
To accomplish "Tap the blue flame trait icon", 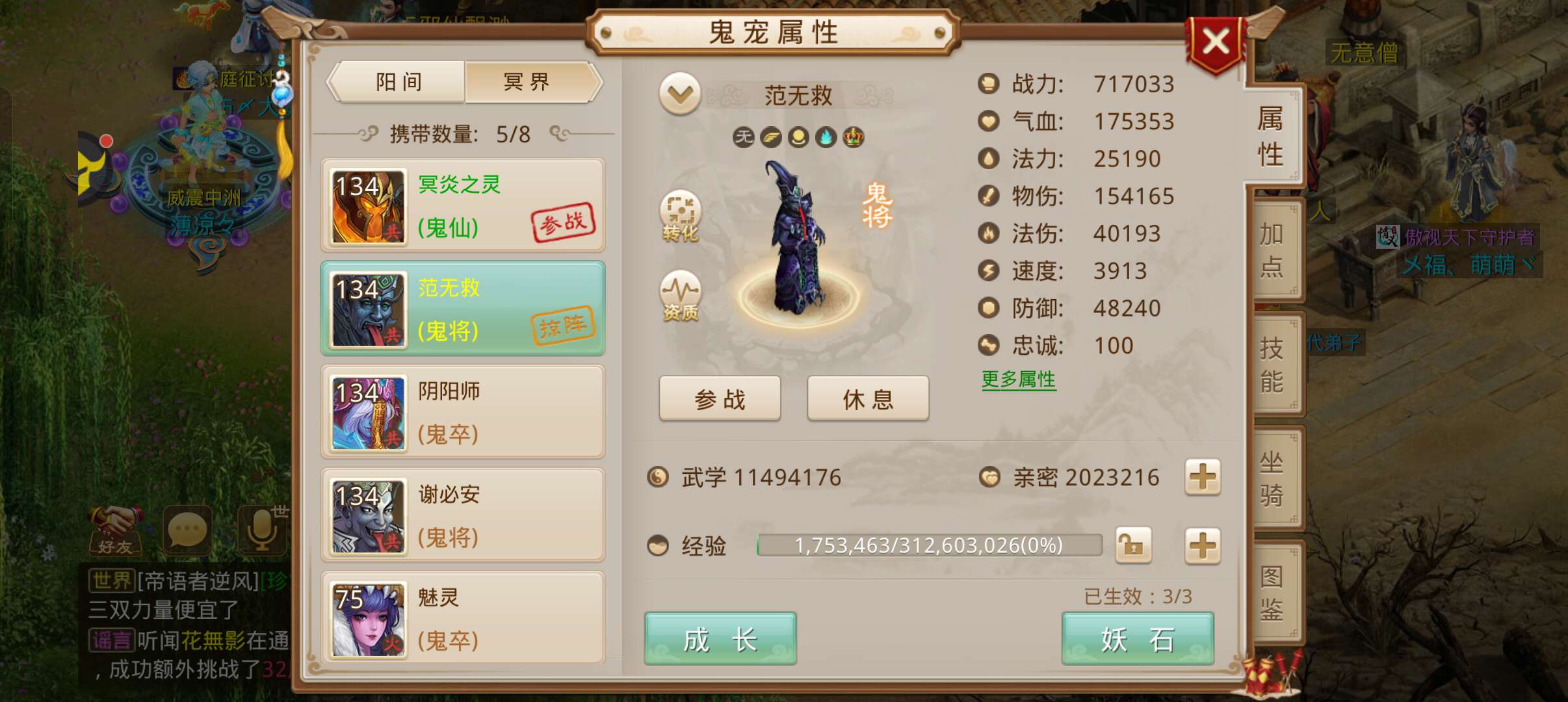I will click(x=826, y=137).
